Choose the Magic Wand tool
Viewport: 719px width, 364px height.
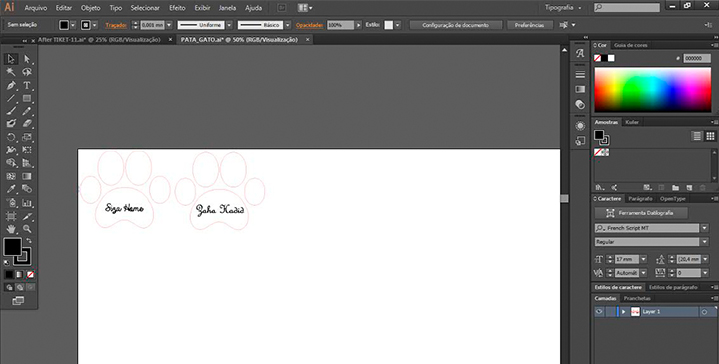coord(11,72)
